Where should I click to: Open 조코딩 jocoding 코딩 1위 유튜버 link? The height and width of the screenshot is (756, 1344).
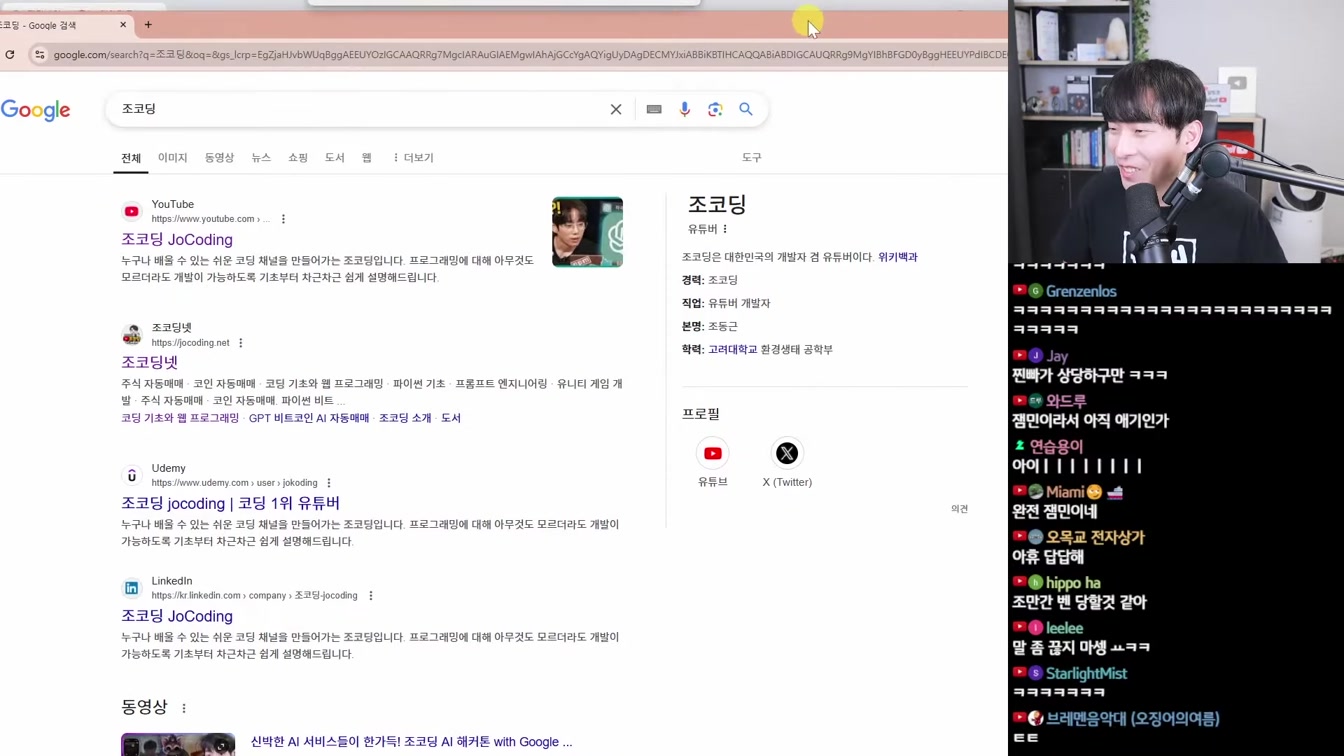(x=230, y=503)
